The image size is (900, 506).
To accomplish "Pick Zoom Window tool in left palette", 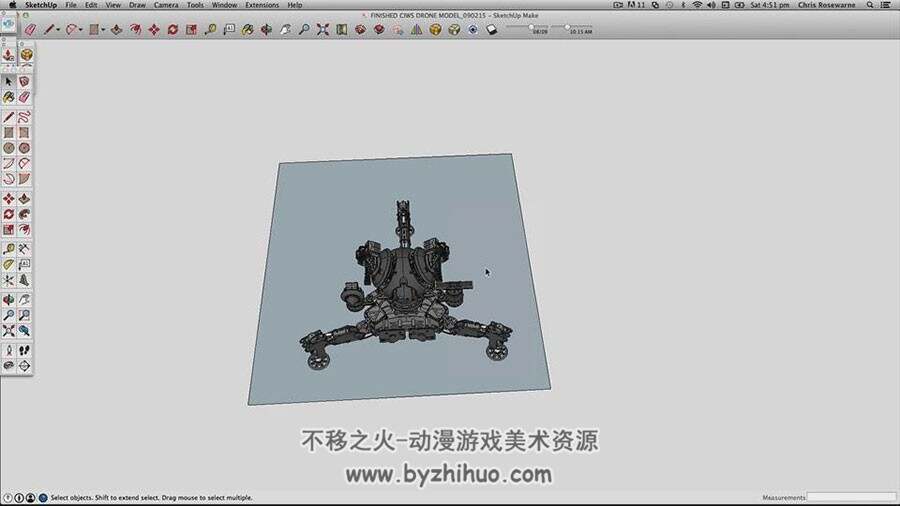I will [x=24, y=316].
